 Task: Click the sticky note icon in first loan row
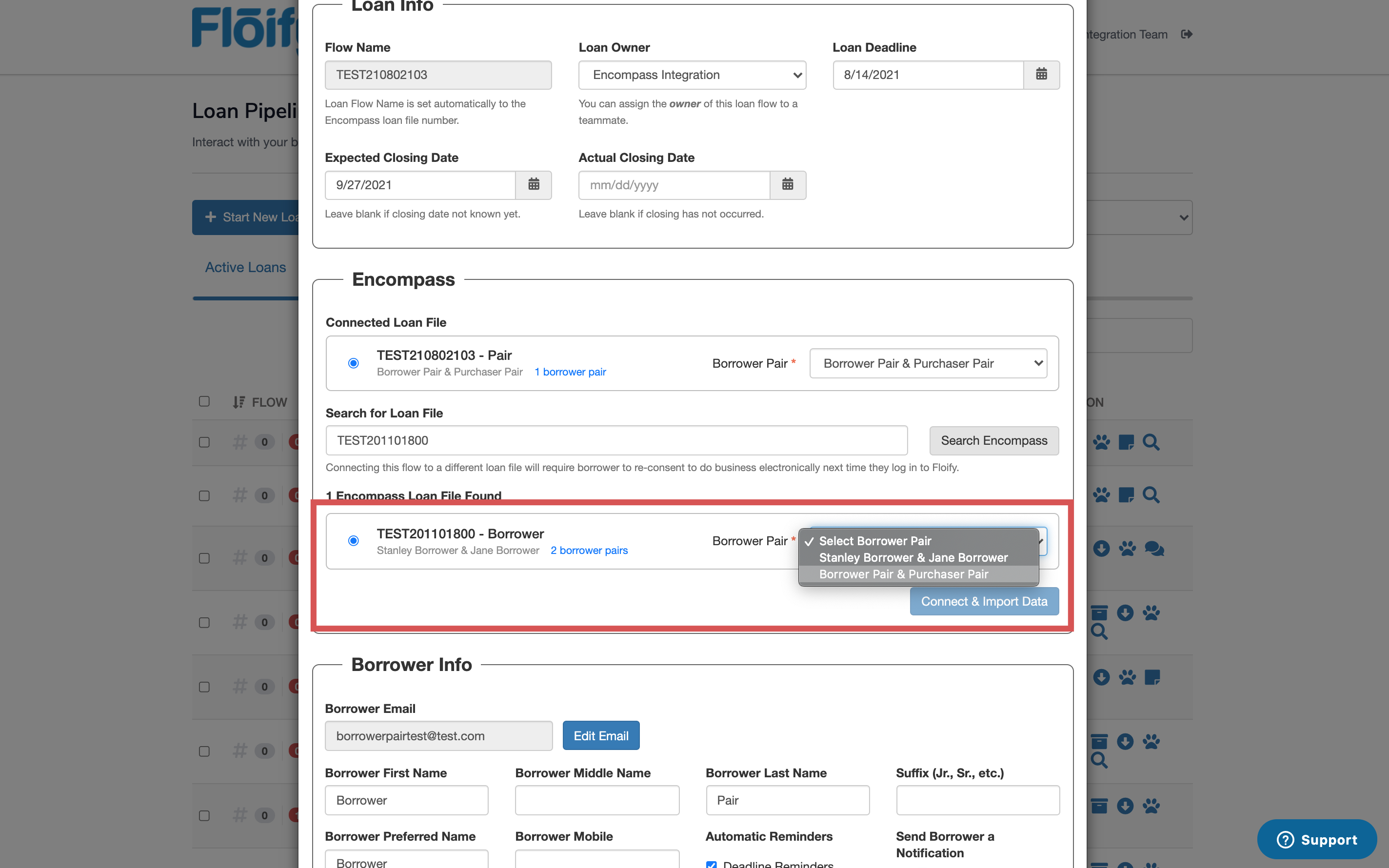(1126, 442)
